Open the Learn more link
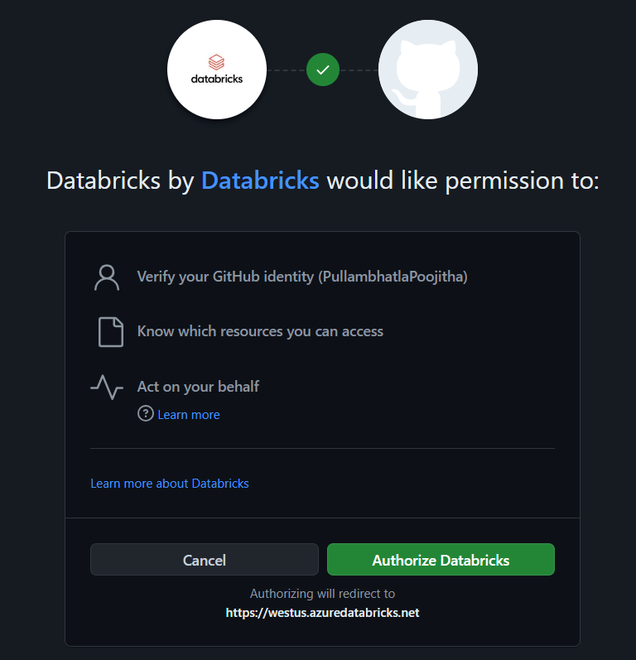The height and width of the screenshot is (660, 636). (189, 414)
